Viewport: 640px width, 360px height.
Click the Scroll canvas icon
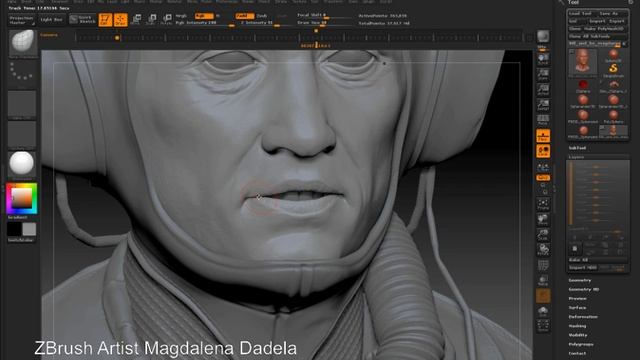pos(543,59)
